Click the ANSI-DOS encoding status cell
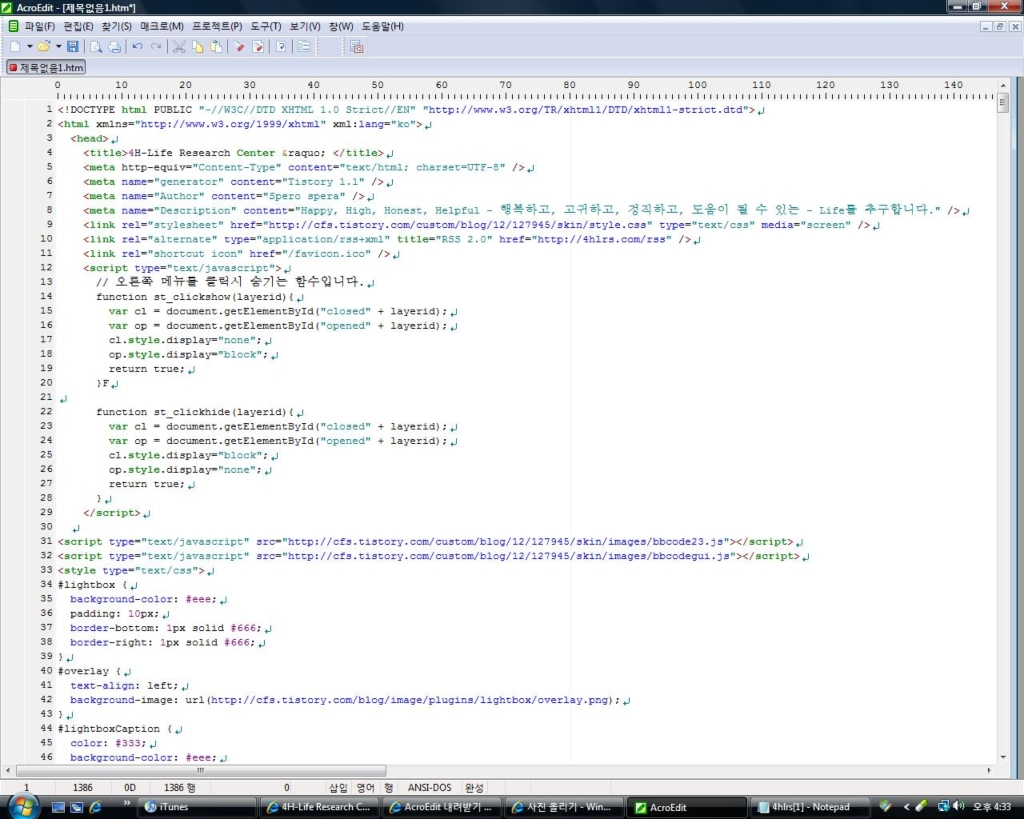Viewport: 1024px width, 819px height. pyautogui.click(x=429, y=788)
